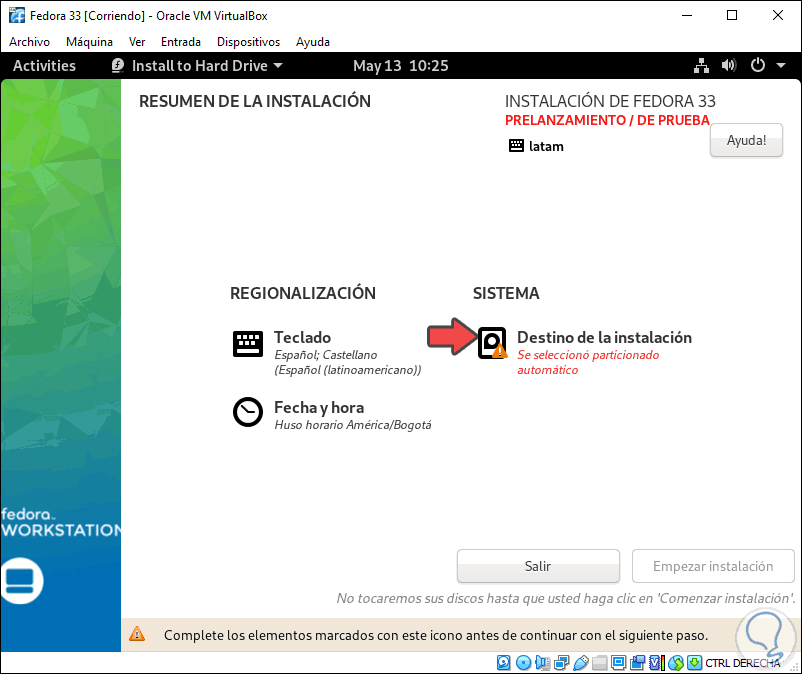Click VirtualBox recording status icon
The image size is (802, 674).
click(638, 663)
